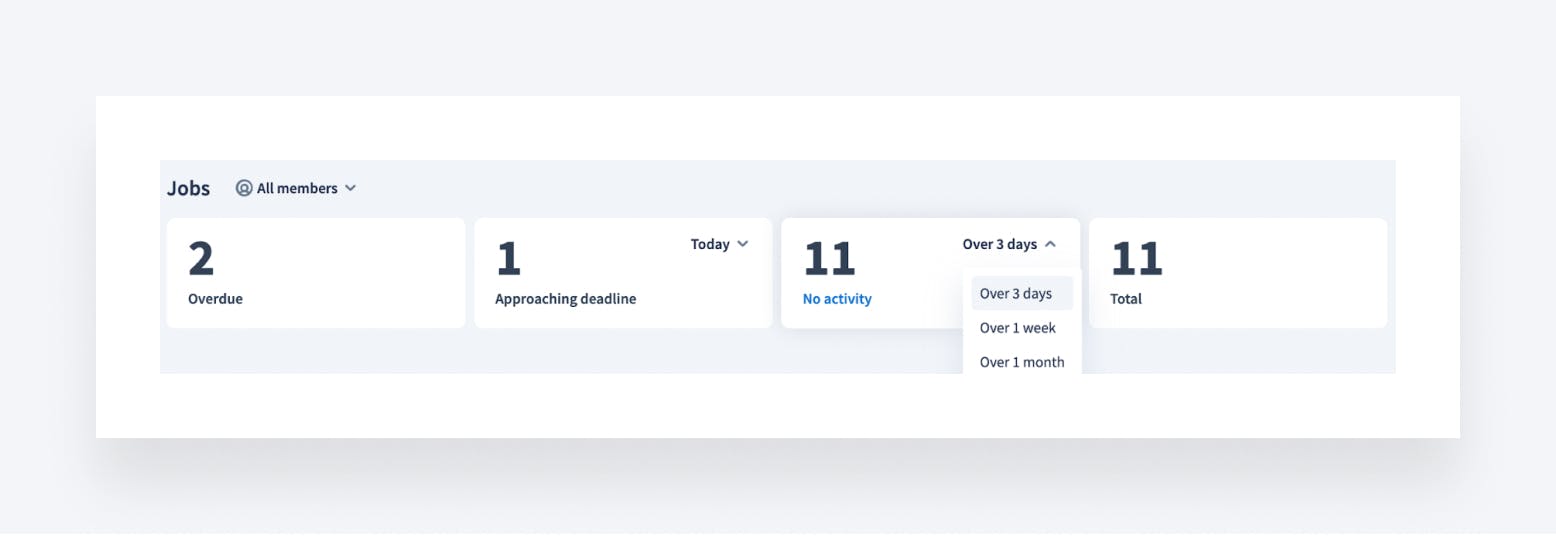Click the Over 3 days dropdown header
Viewport: 1556px width, 546px height.
point(999,244)
